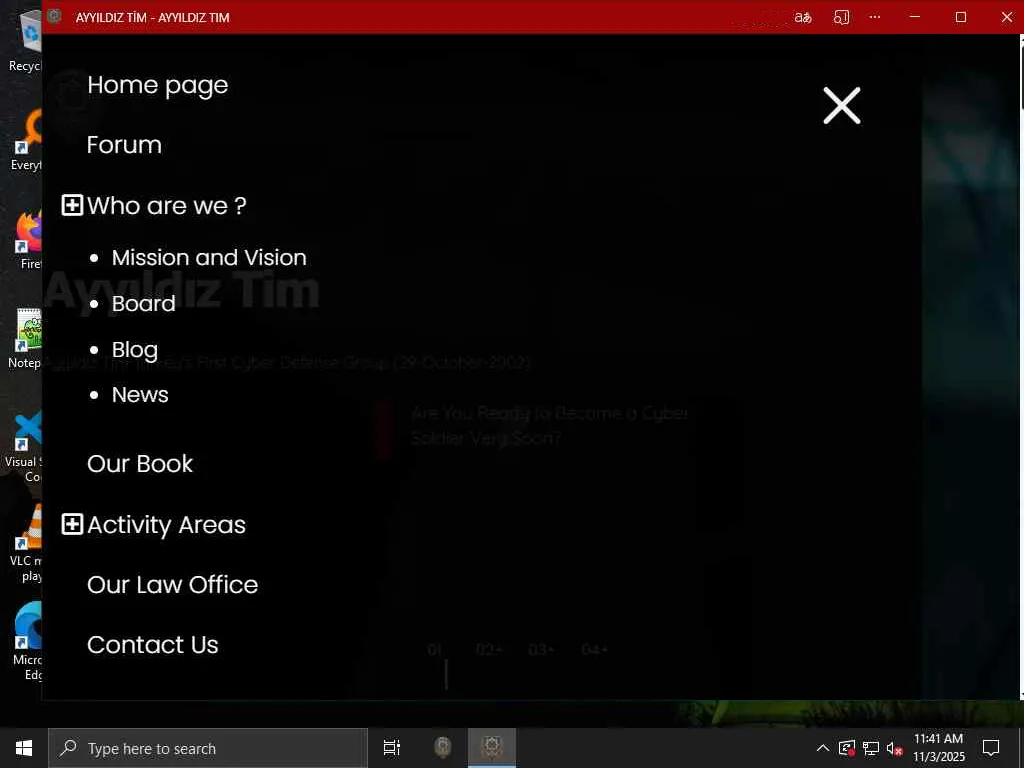Open Task View from the taskbar

click(x=392, y=748)
